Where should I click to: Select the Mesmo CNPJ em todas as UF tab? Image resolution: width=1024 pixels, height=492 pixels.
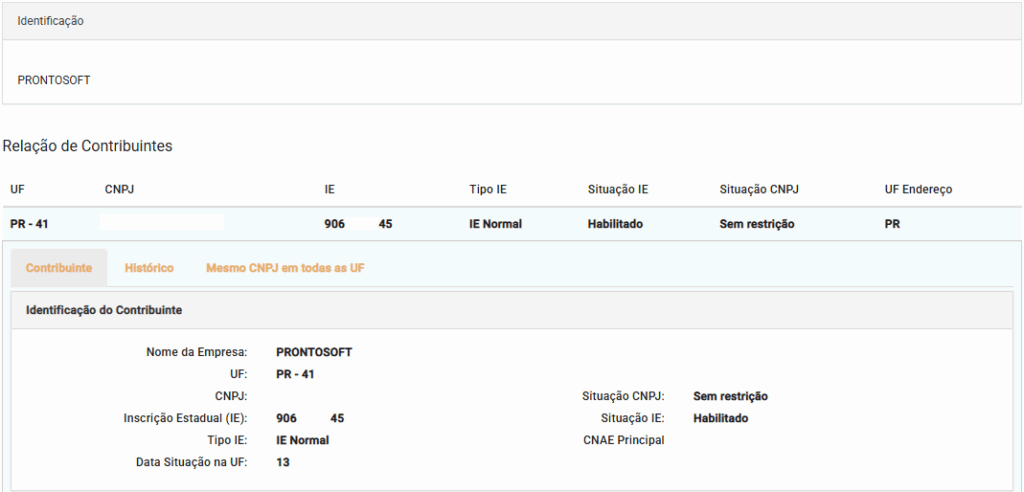tap(285, 268)
